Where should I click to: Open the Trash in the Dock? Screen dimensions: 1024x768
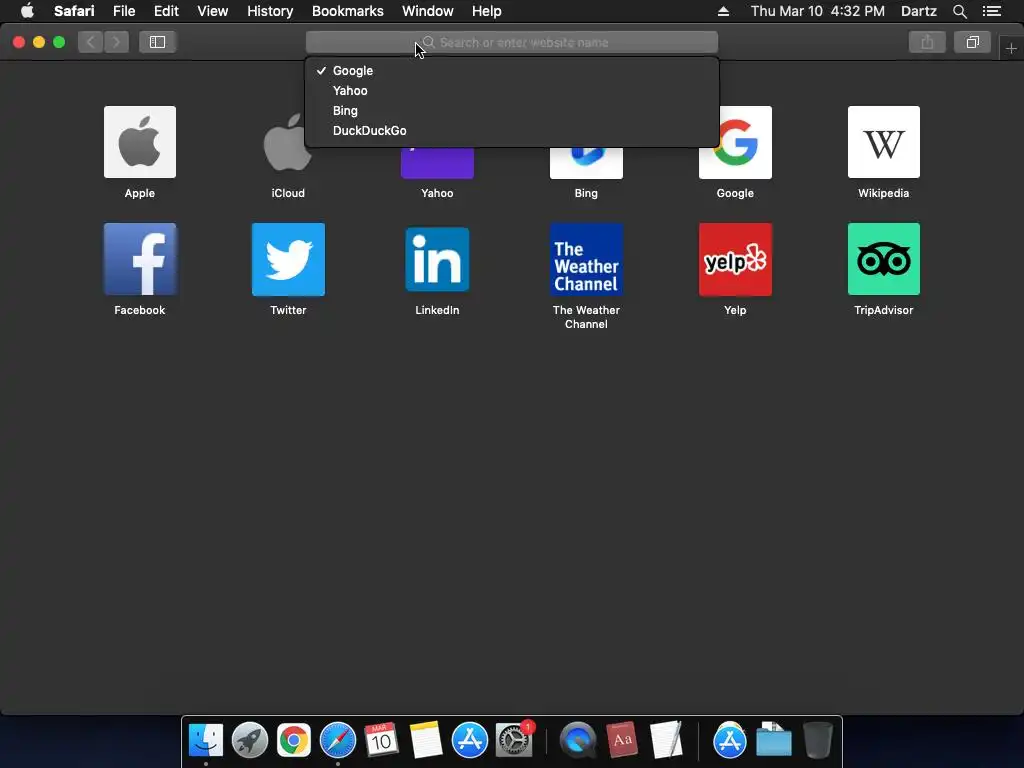coord(818,741)
